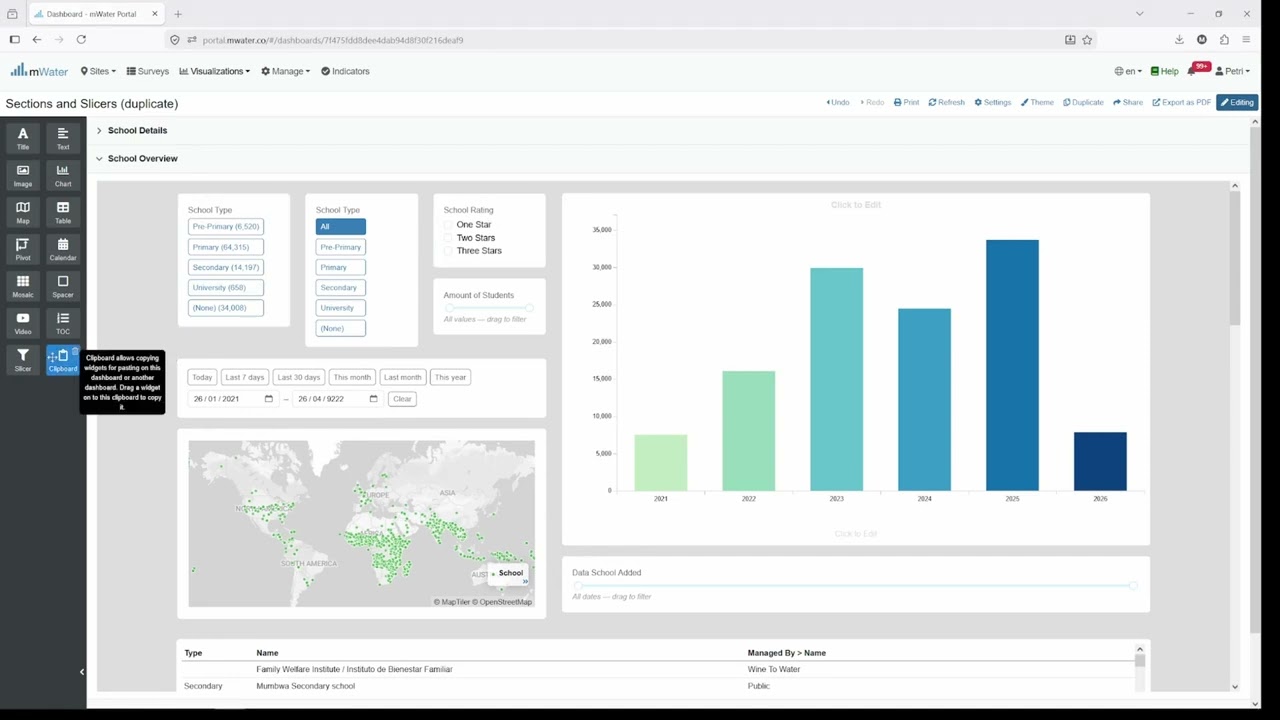Expand the School map layer legend
The width and height of the screenshot is (1280, 720).
click(x=525, y=581)
